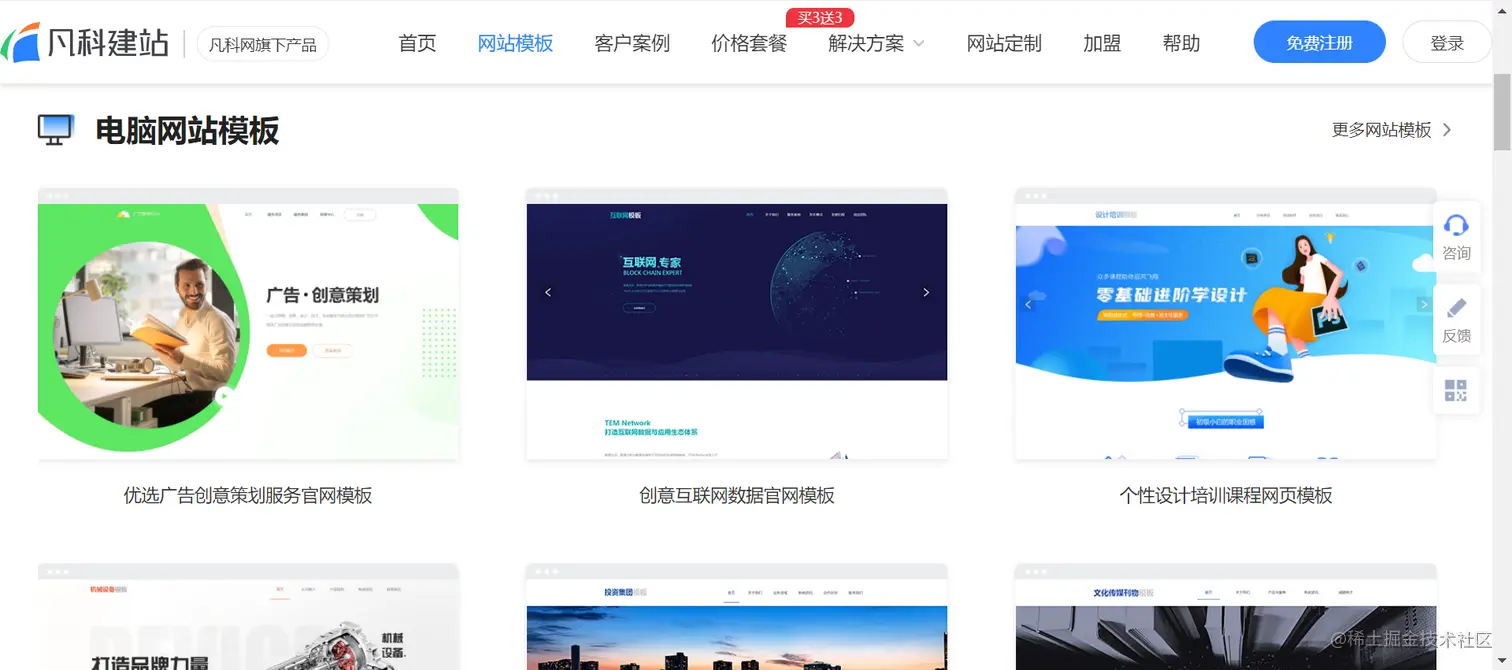Open the 广告·创意策划 template thumbnail

tap(248, 324)
